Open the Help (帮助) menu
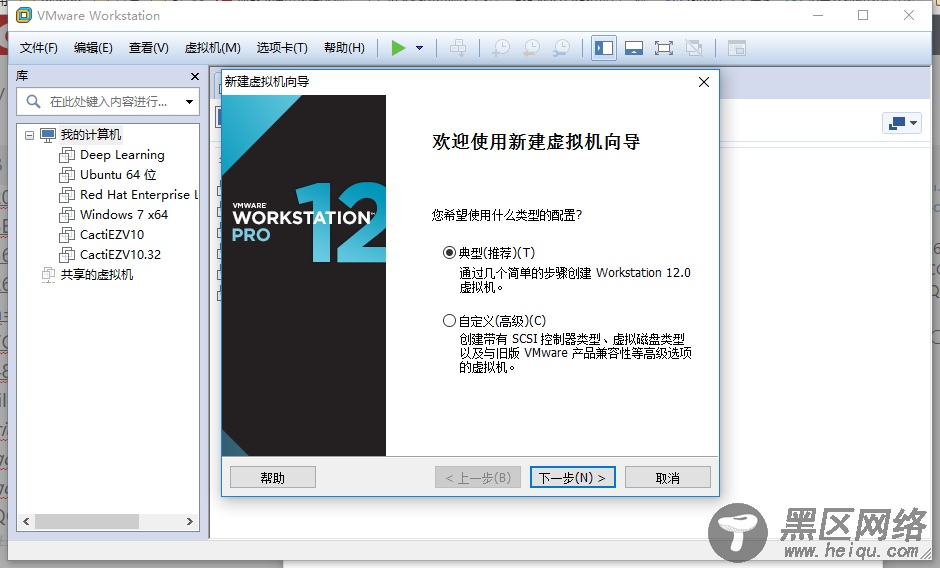The height and width of the screenshot is (568, 940). 344,48
